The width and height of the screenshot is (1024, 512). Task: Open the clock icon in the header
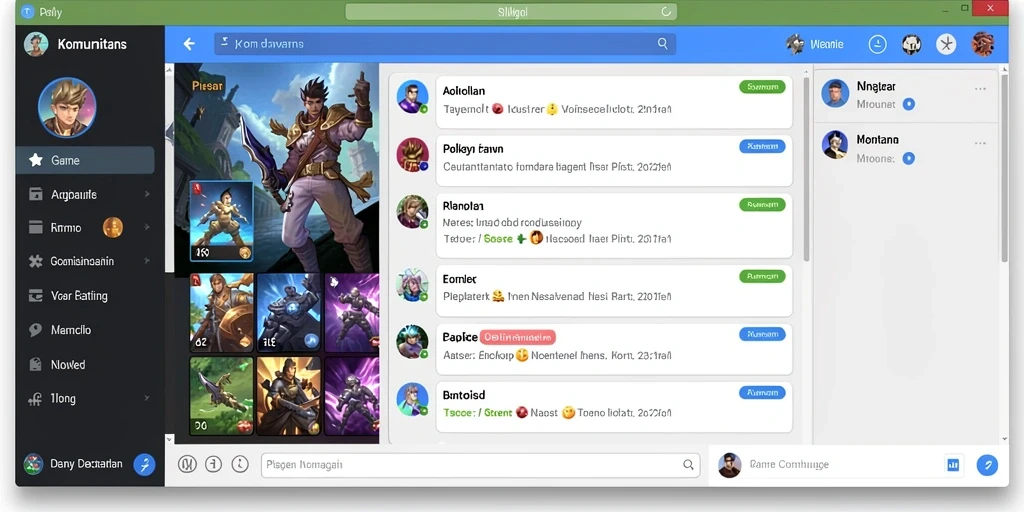point(878,44)
